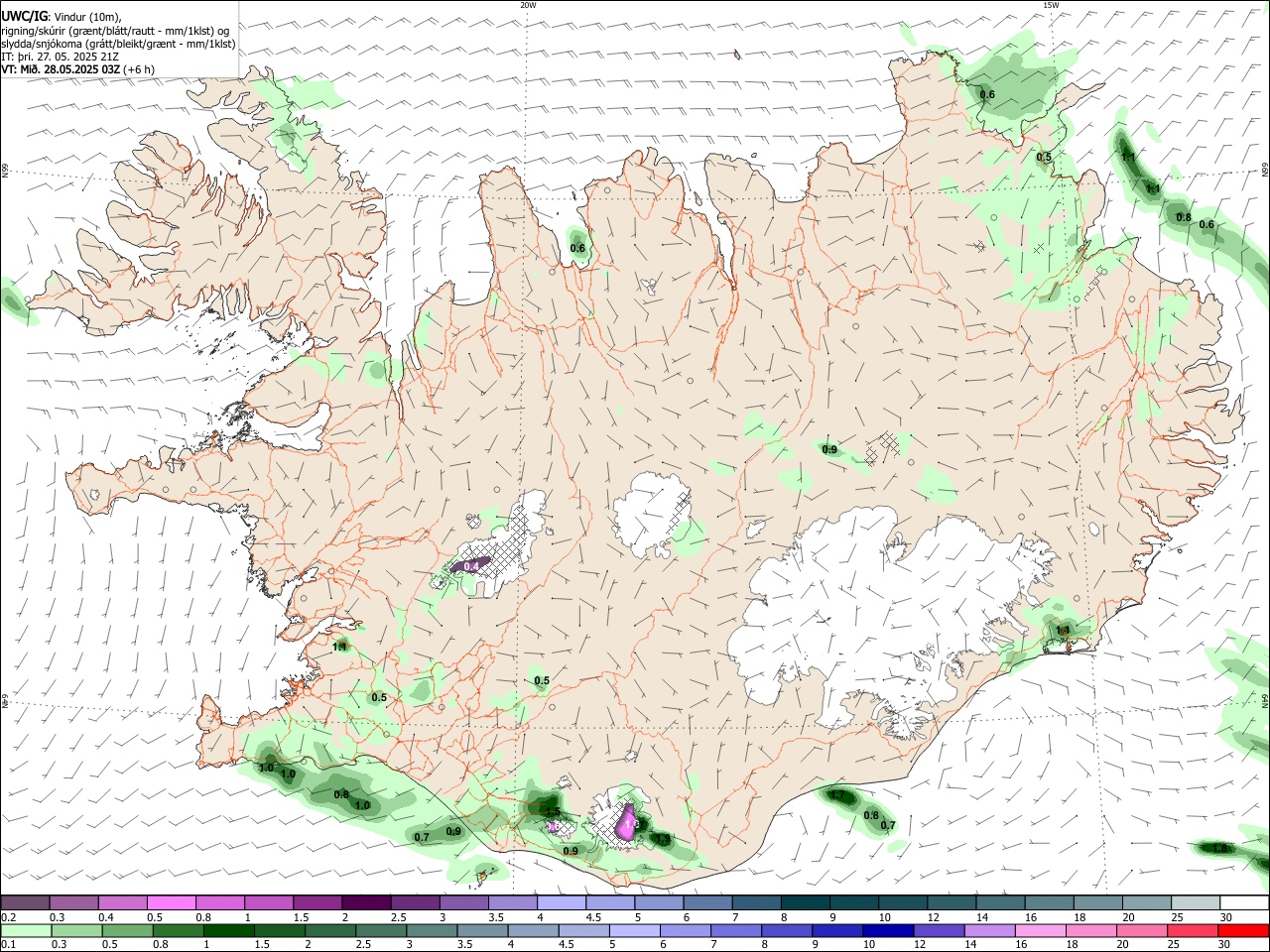Screen dimensions: 1270x952
Task: Click the pink snow patch on the southern glacier
Action: pos(627,822)
